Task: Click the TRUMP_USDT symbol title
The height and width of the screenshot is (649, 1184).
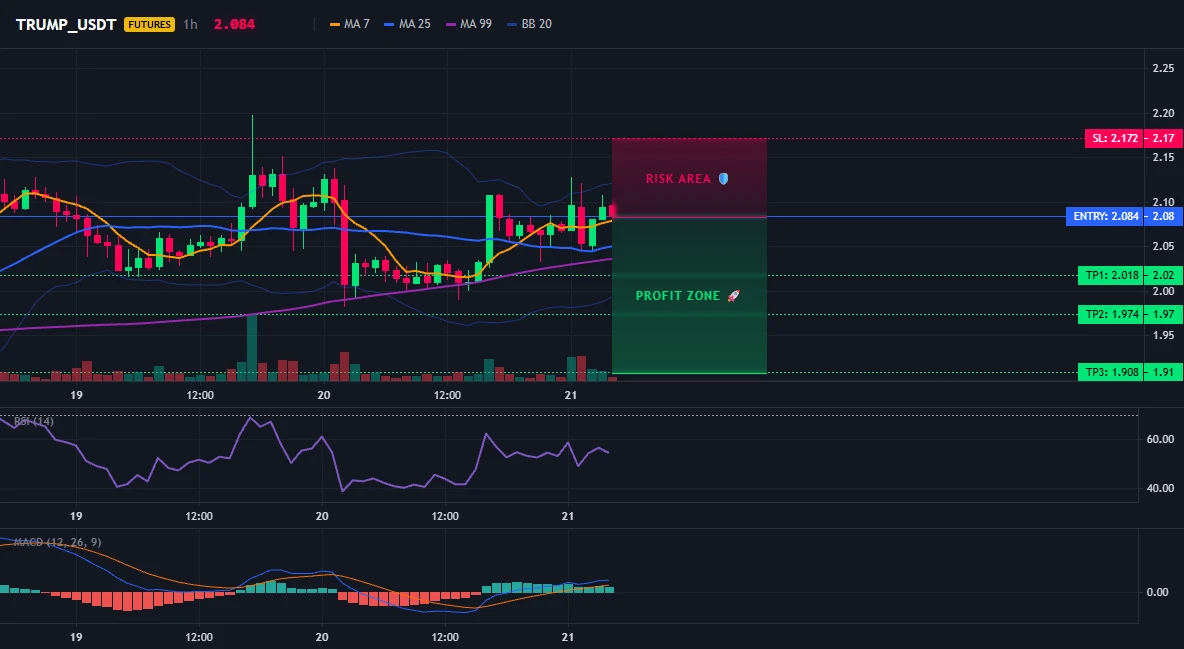Action: tap(66, 24)
